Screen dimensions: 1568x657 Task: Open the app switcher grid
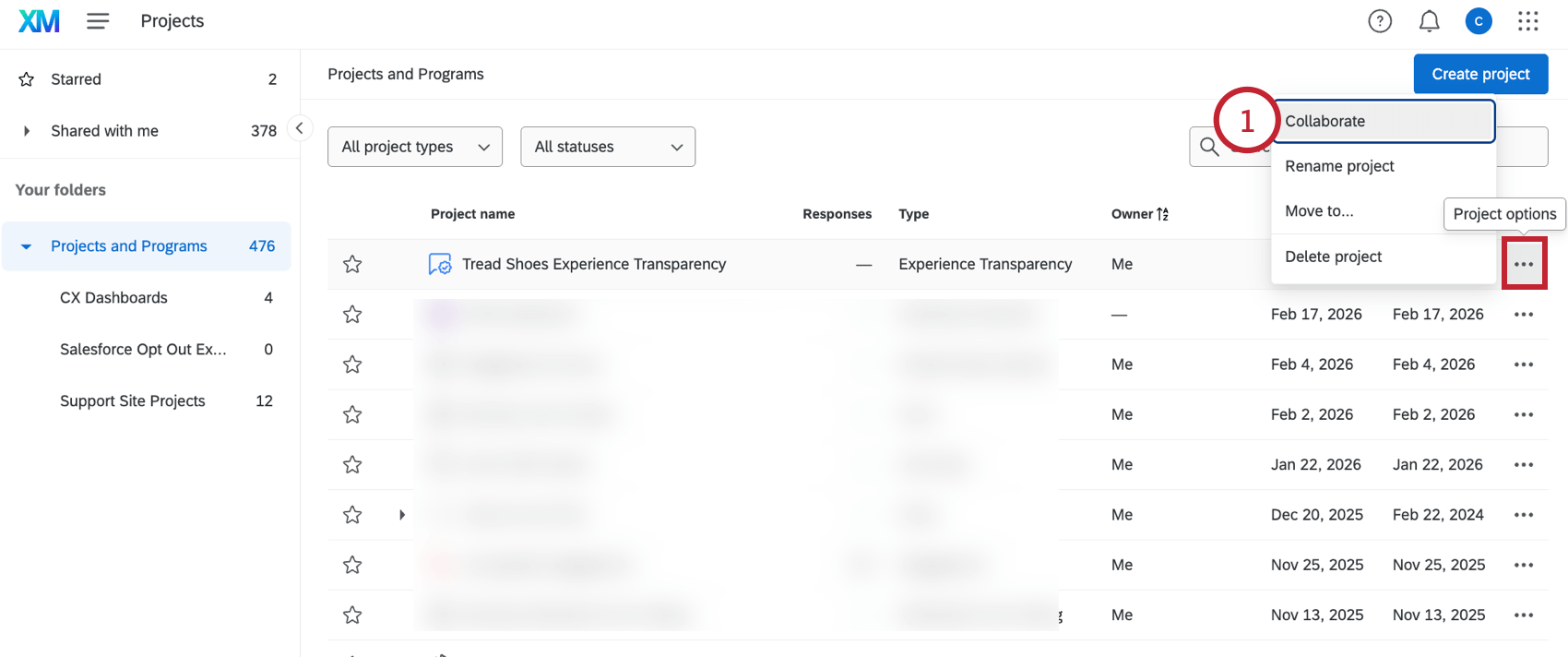pos(1528,21)
